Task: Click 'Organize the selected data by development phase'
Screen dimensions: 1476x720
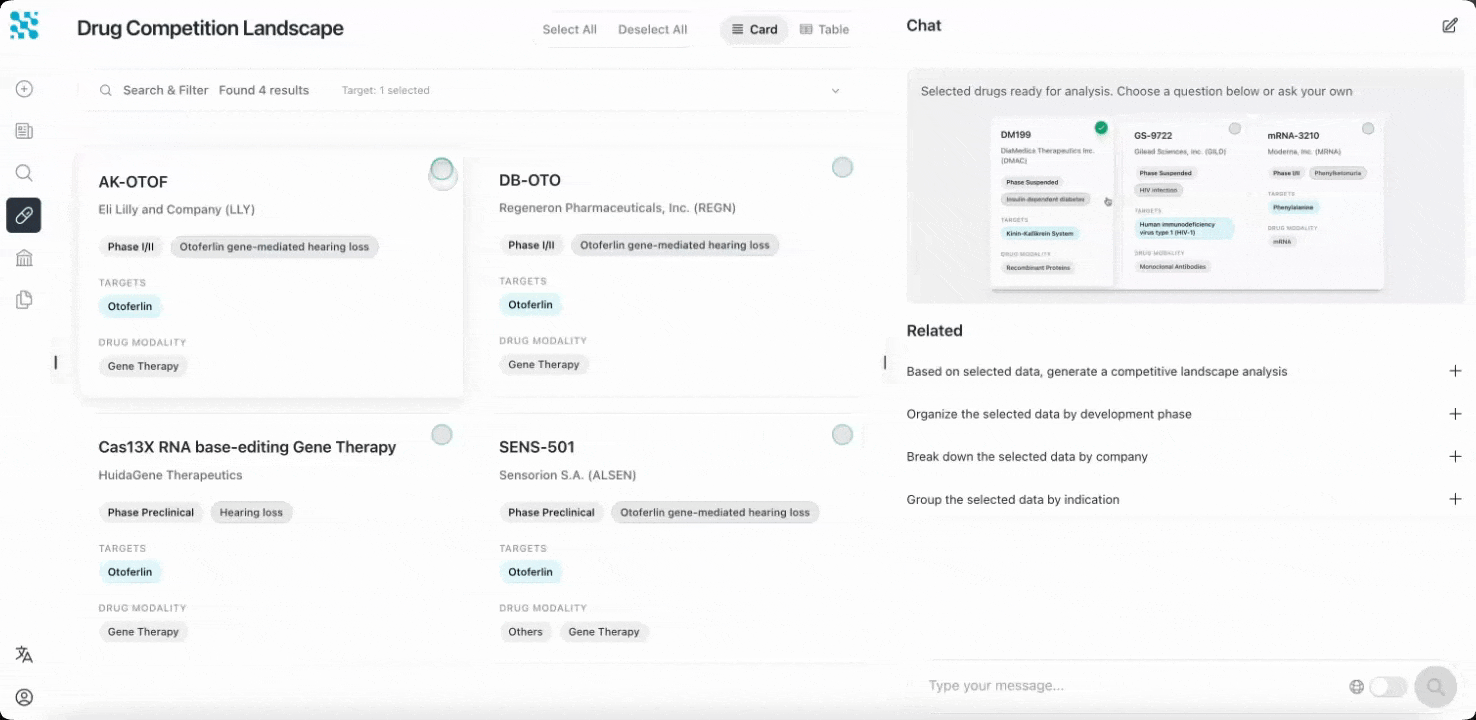Action: [x=1049, y=414]
